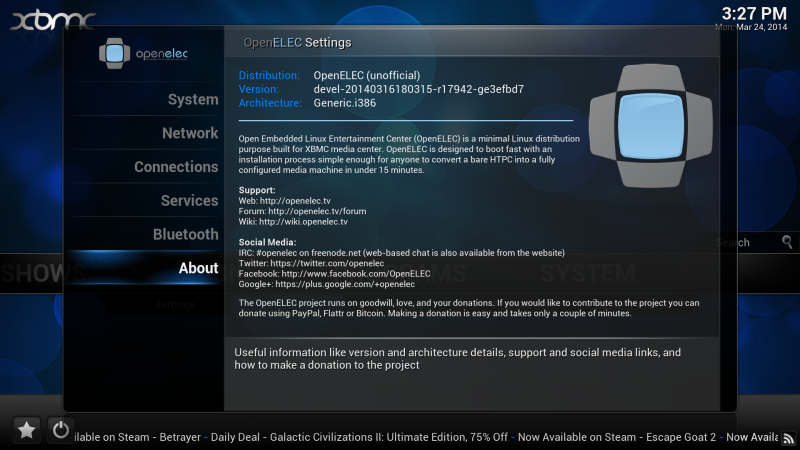
Task: Click the small OpenELEC sidebar logo
Action: point(143,53)
